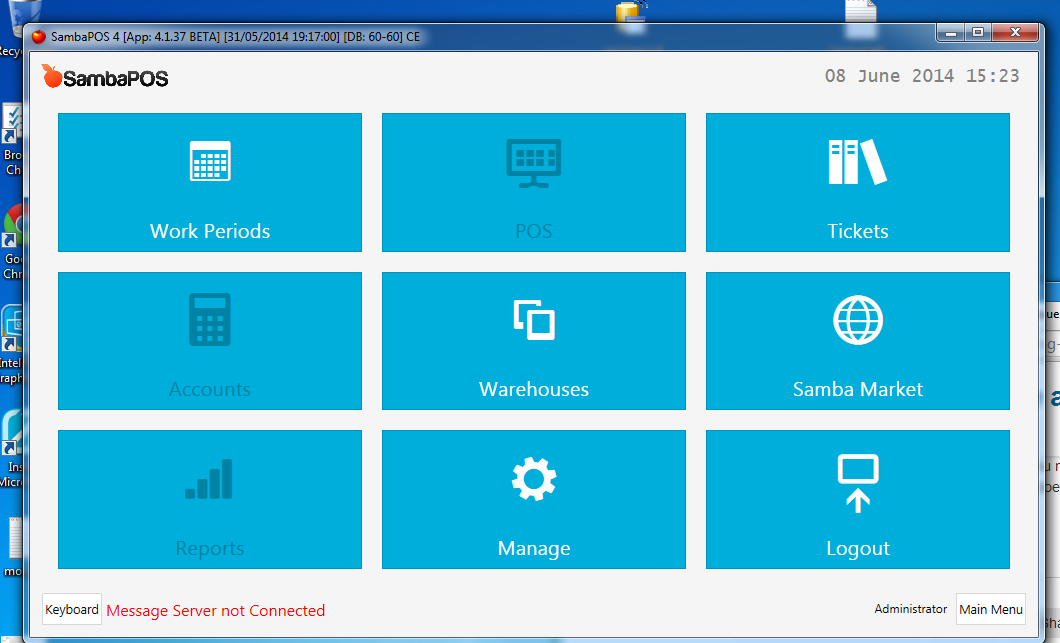Click the Recycle Bin desktop icon
The image size is (1060, 643).
pyautogui.click(x=12, y=27)
